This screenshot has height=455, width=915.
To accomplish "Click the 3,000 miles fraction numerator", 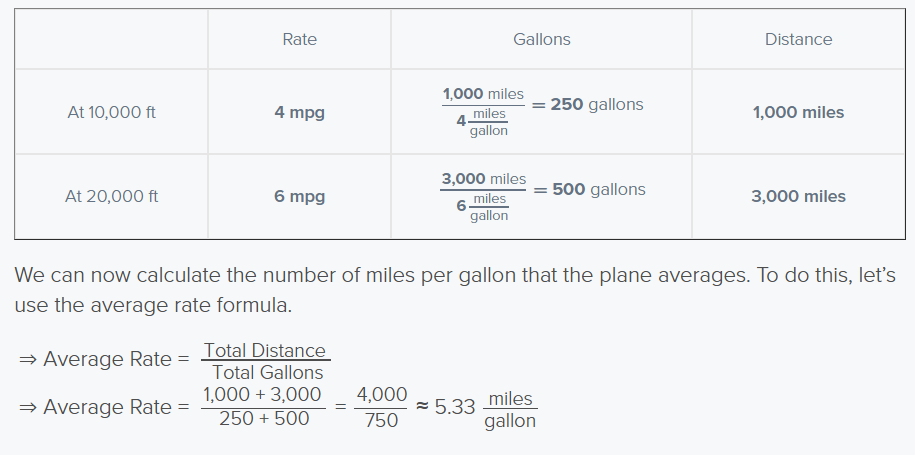I will coord(484,178).
